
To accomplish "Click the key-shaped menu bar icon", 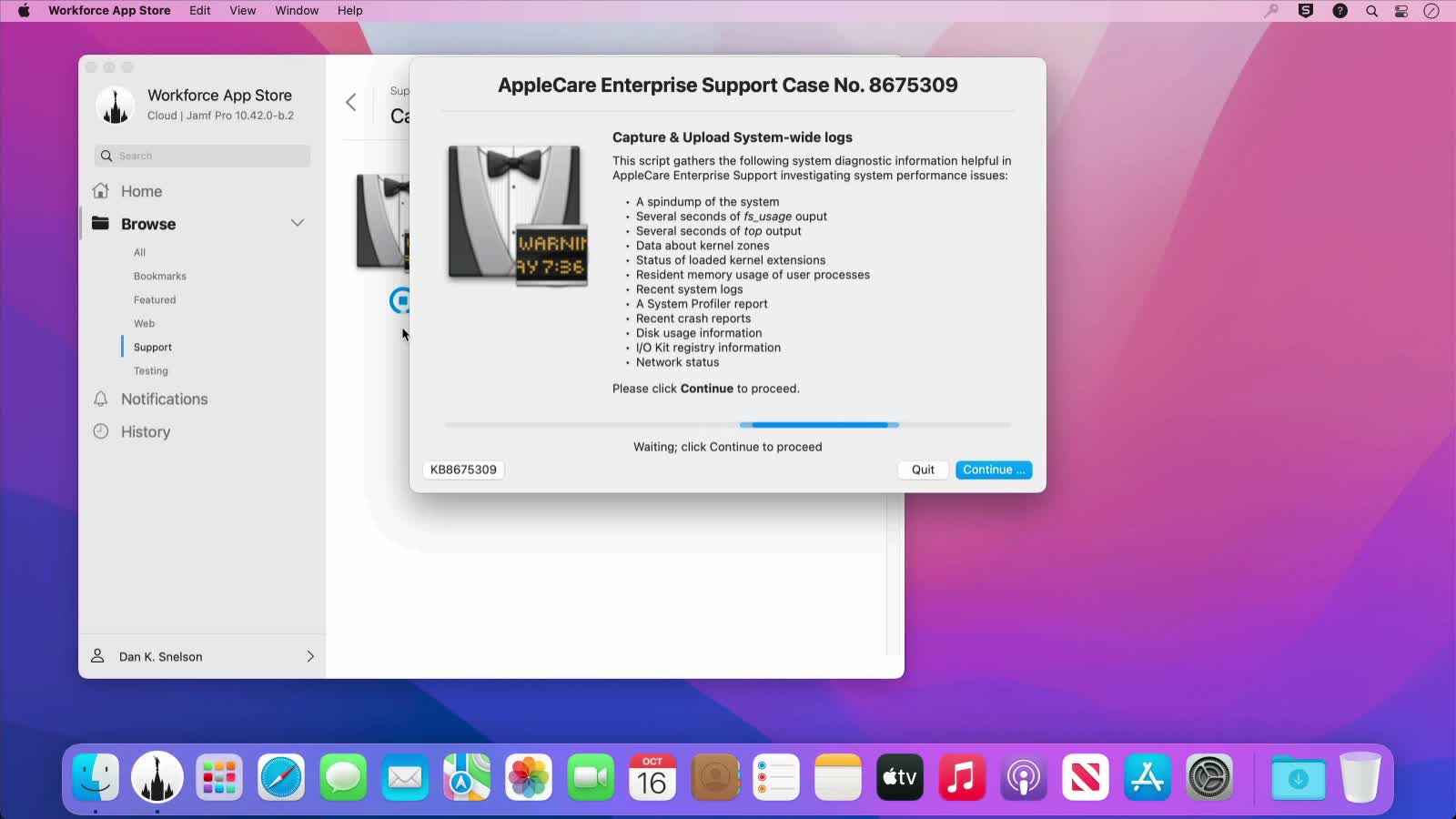I will point(1271,11).
